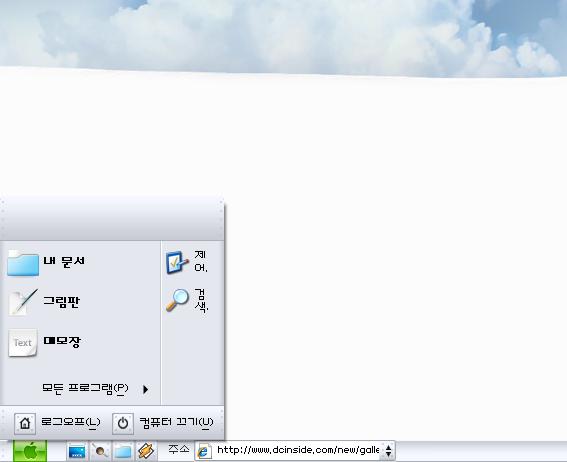Screen dimensions: 567x462
Task: Click the blue desktop icon in quick launch
Action: (77, 452)
